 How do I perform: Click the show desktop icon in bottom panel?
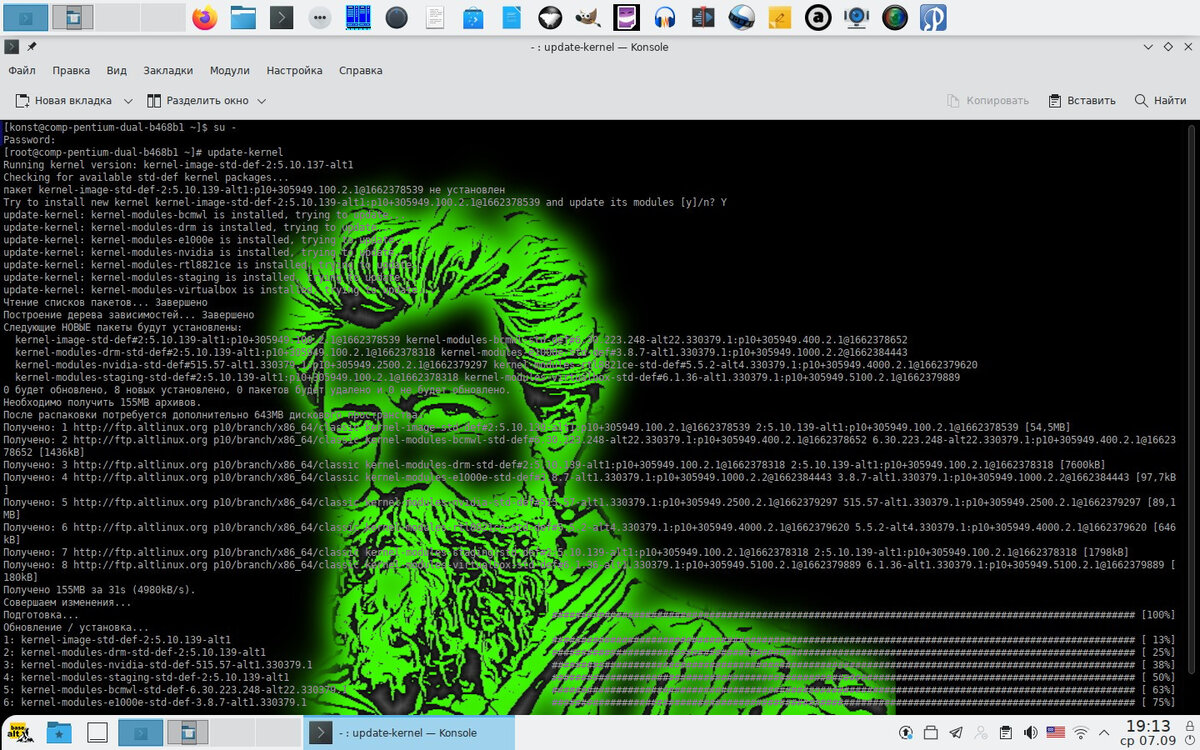click(98, 733)
